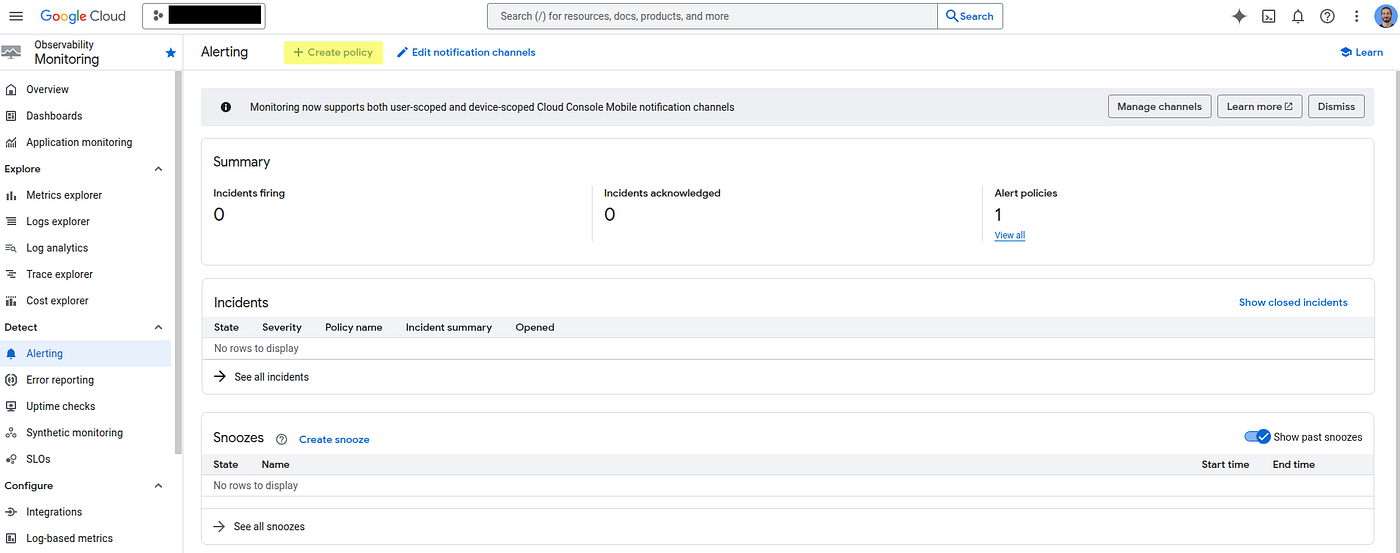
Task: Click the sidebar vertical scrollbar
Action: click(179, 263)
